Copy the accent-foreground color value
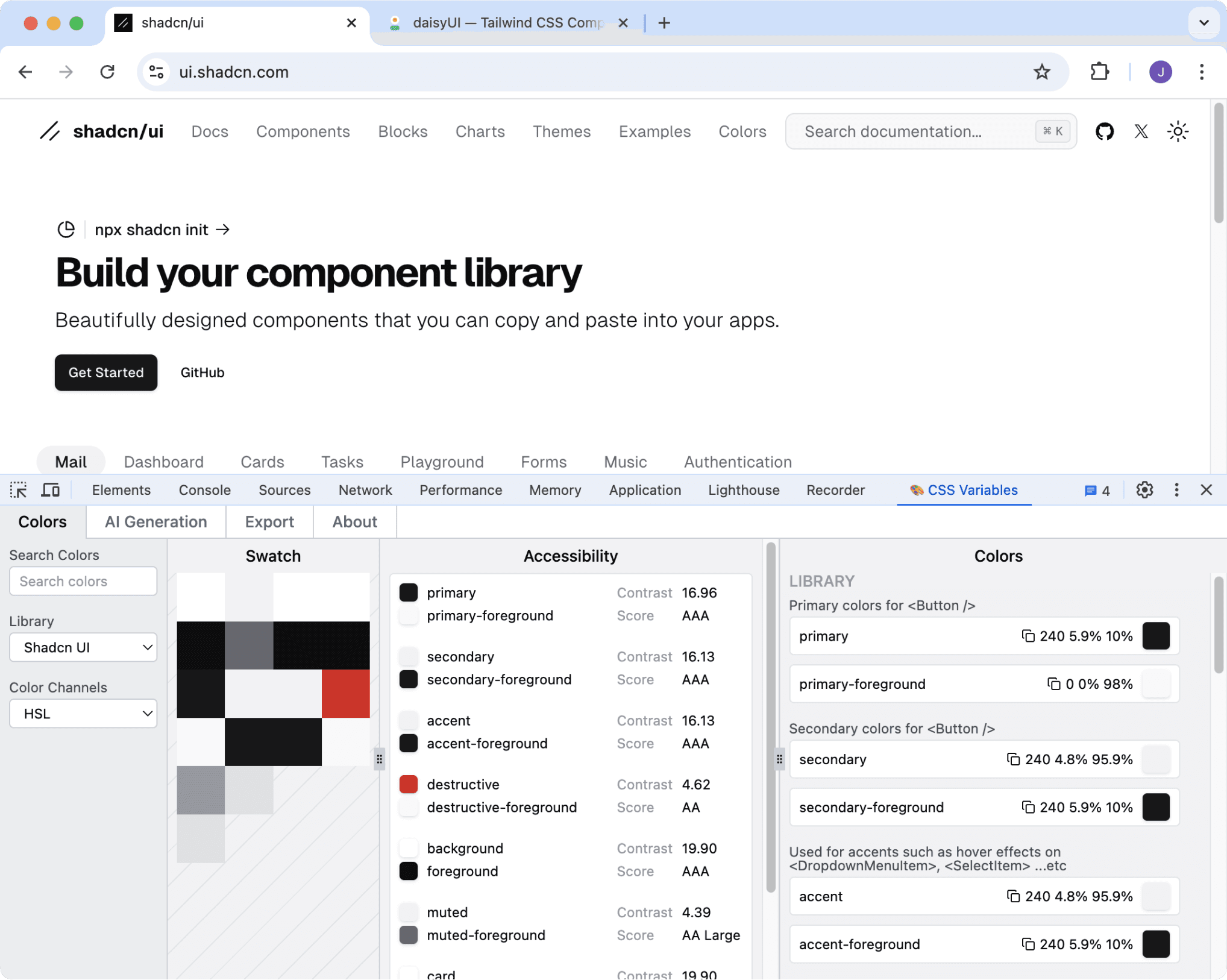Screen dimensions: 1227x980 point(1028,944)
